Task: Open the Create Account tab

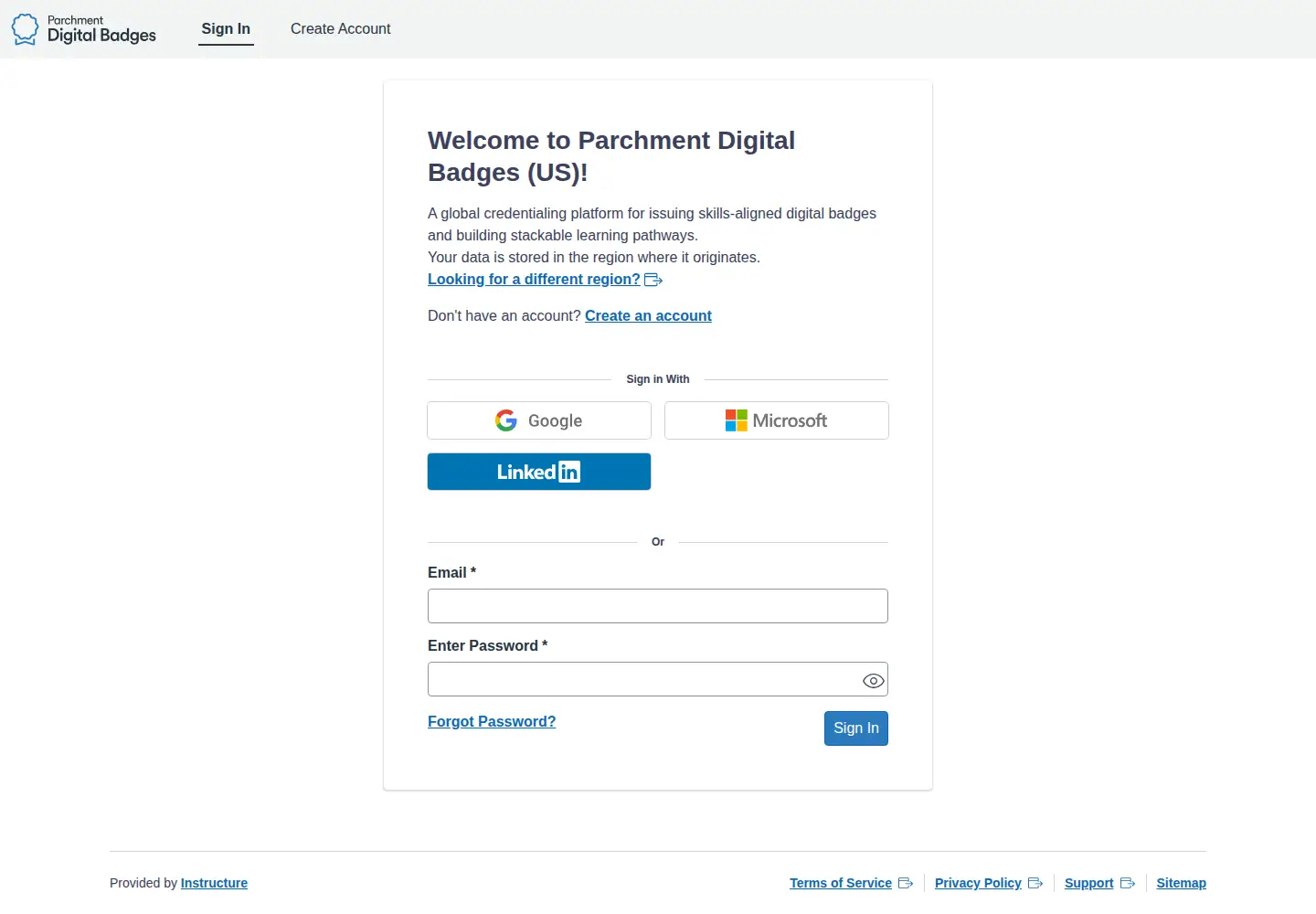Action: tap(340, 29)
